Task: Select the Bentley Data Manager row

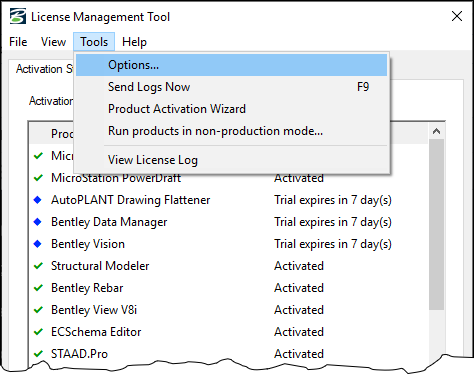Action: point(229,222)
